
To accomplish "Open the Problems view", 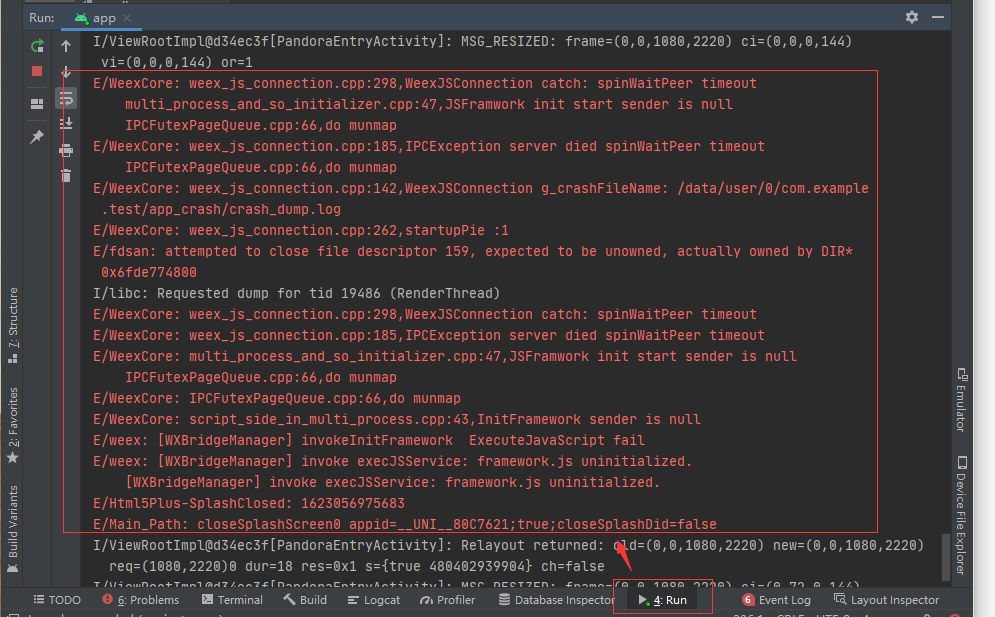I will point(141,600).
